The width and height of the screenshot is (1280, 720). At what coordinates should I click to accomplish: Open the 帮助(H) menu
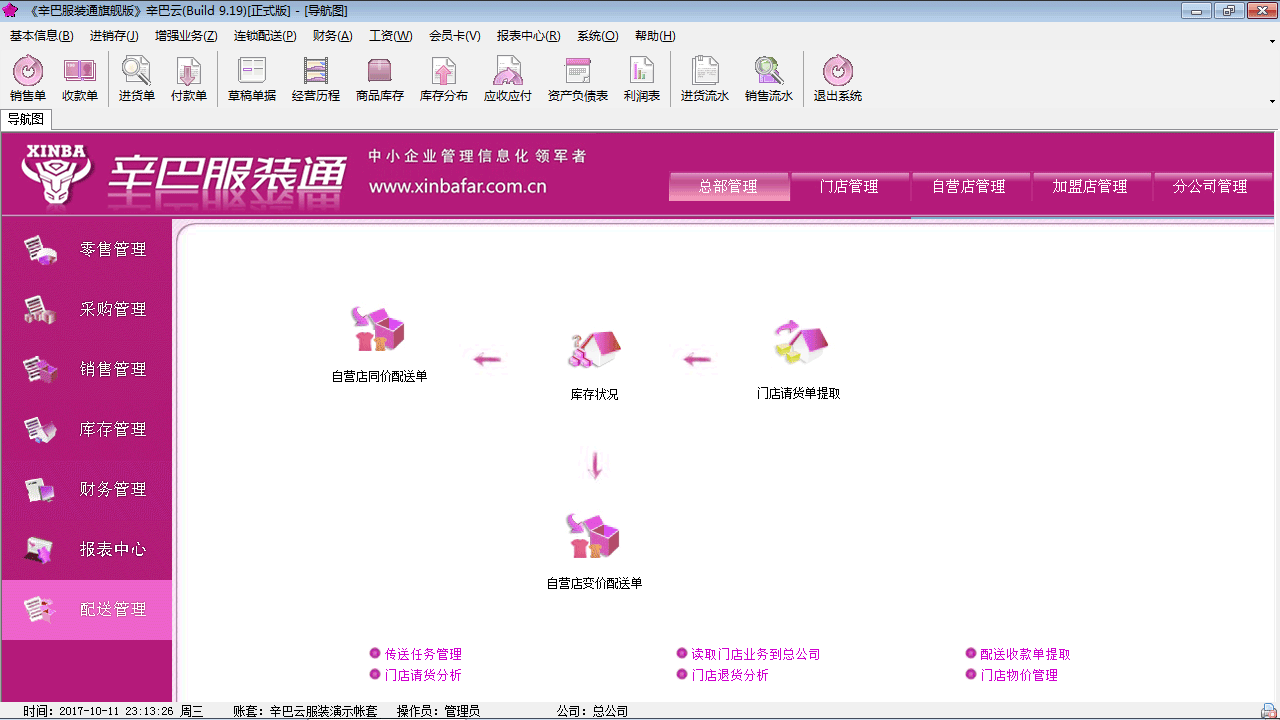tap(655, 36)
